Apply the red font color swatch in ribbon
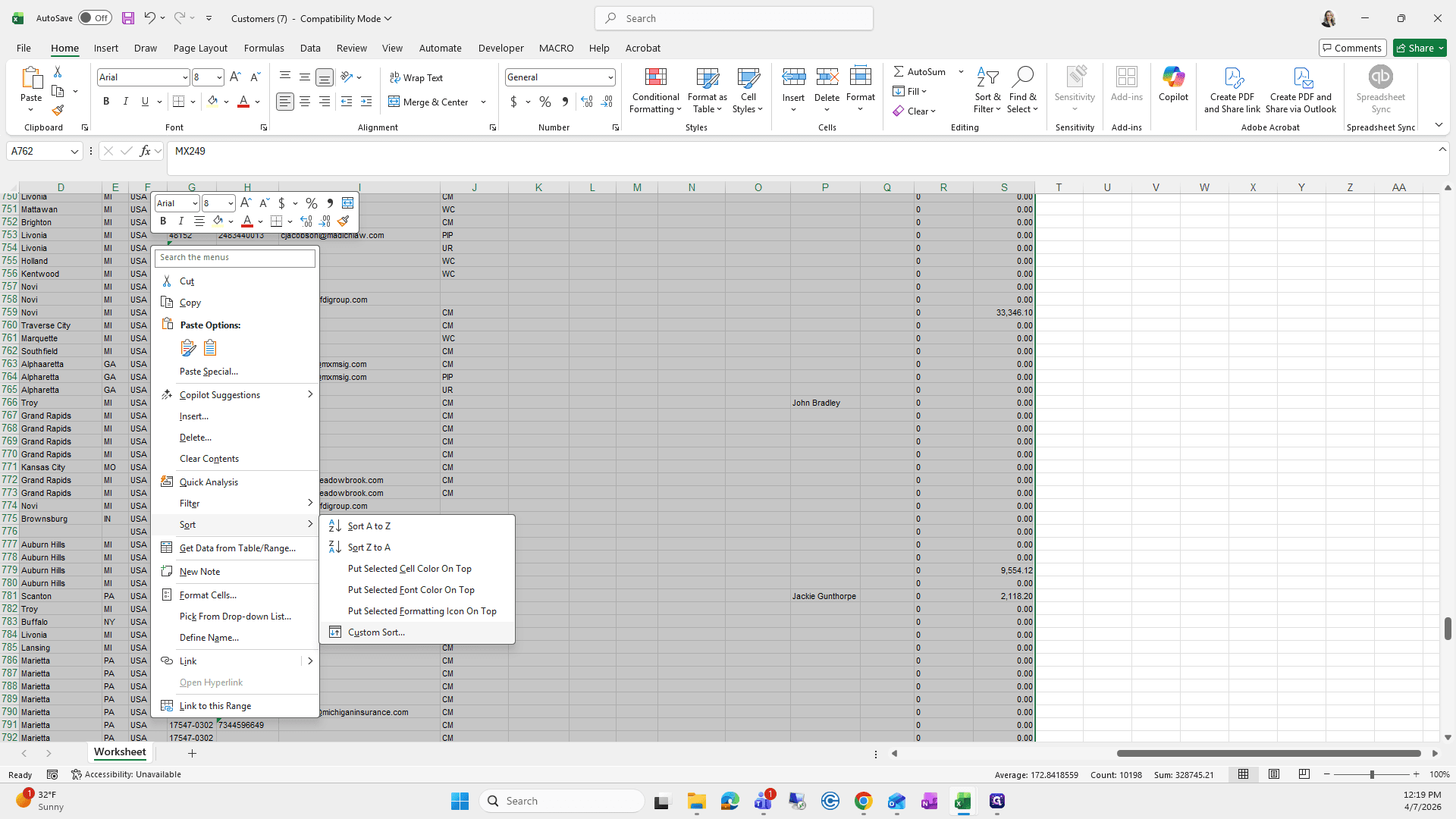Viewport: 1456px width, 819px height. [x=243, y=102]
